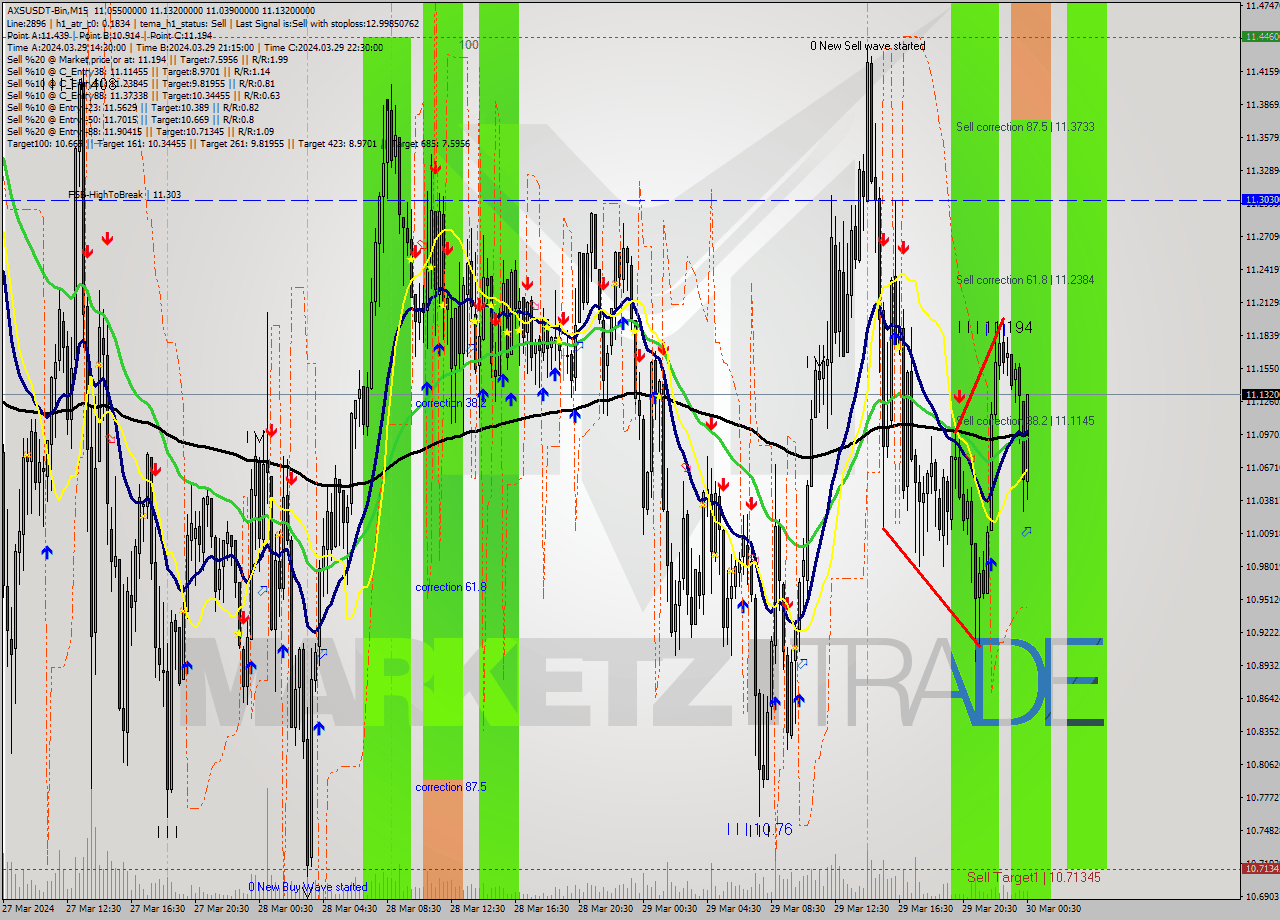Click 'Sell correction 61.8 | 11.2384' label

pyautogui.click(x=1024, y=280)
